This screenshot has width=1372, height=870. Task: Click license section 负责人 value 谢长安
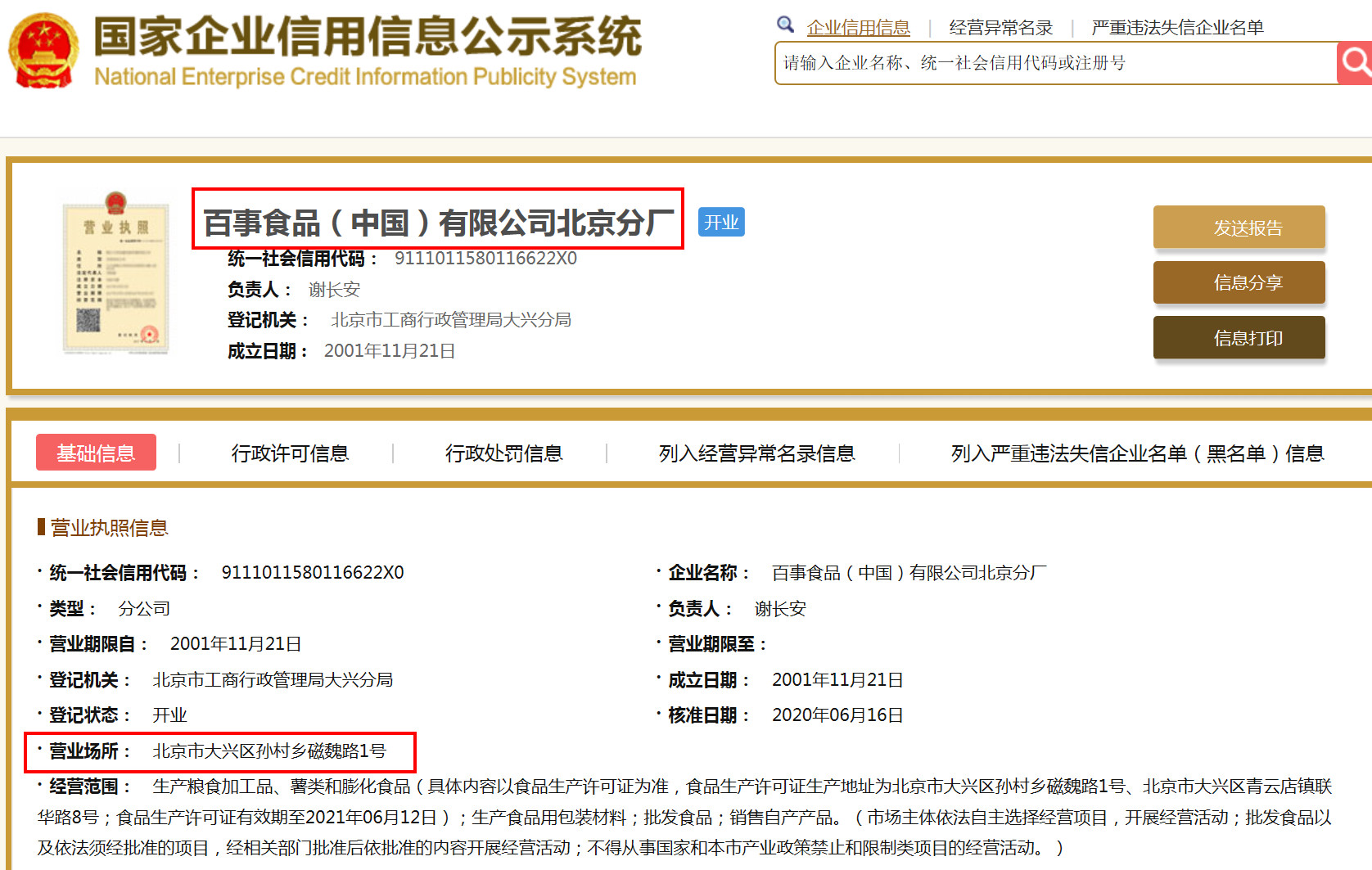[x=780, y=609]
